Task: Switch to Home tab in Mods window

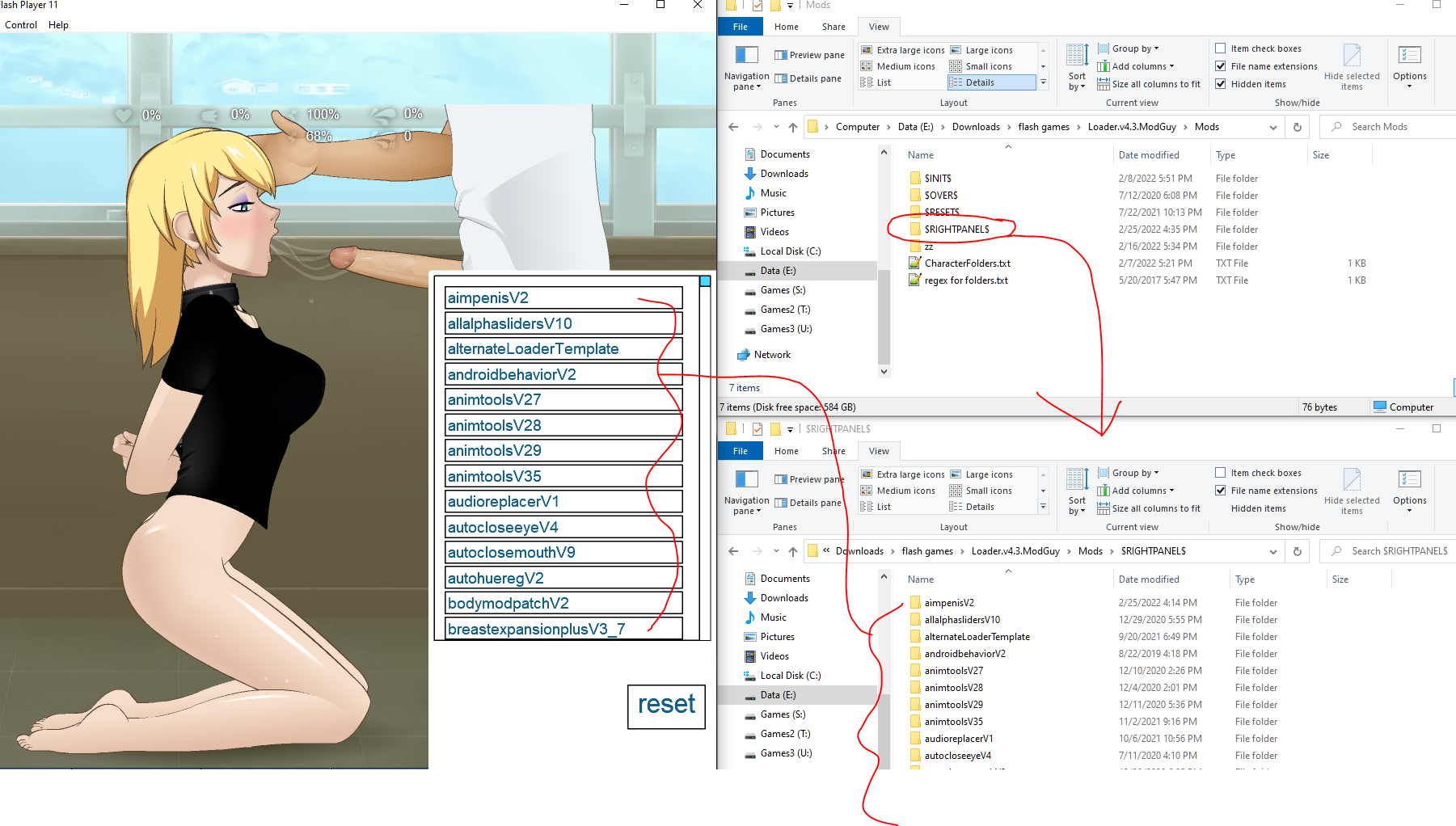Action: [x=786, y=27]
